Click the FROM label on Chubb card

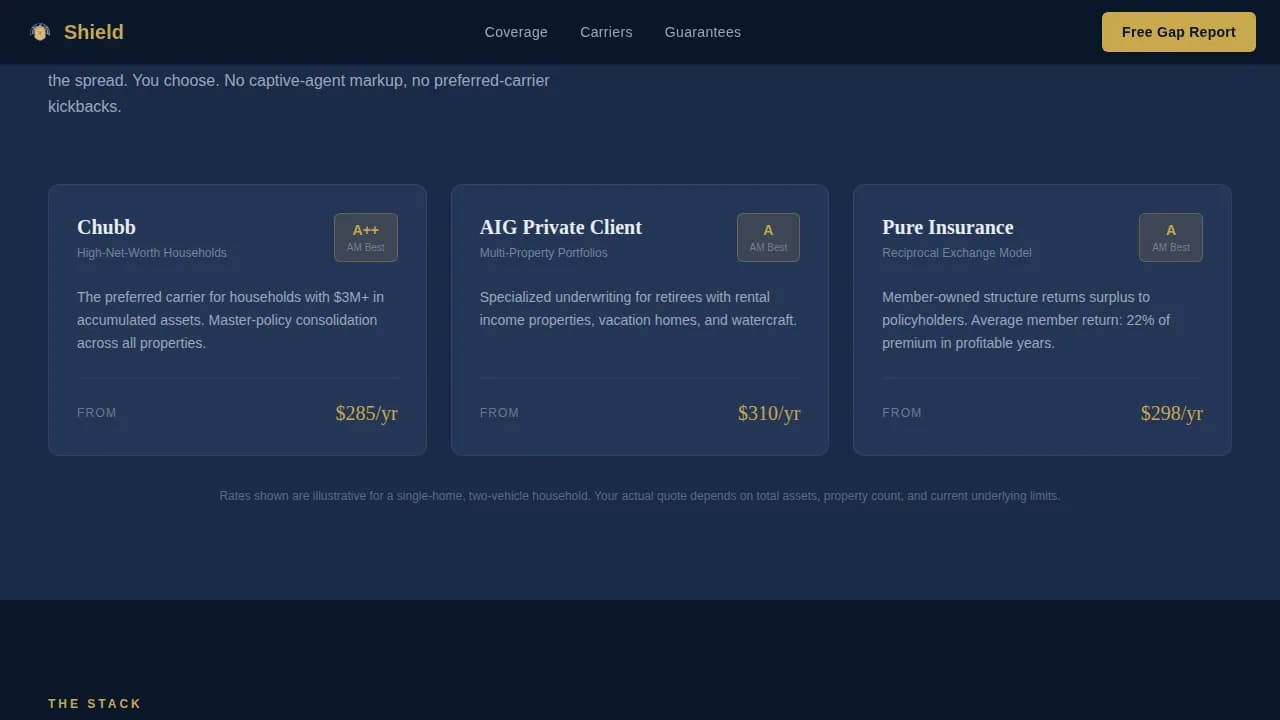(97, 413)
